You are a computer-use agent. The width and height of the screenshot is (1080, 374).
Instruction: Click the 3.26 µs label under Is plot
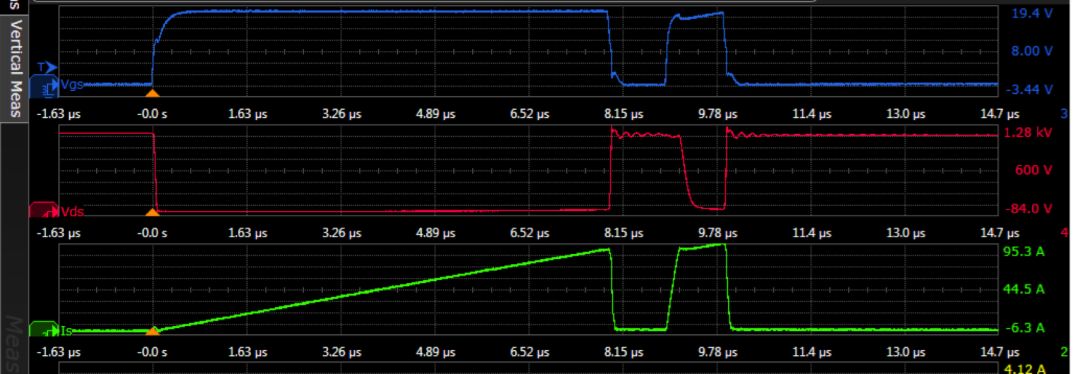[341, 352]
